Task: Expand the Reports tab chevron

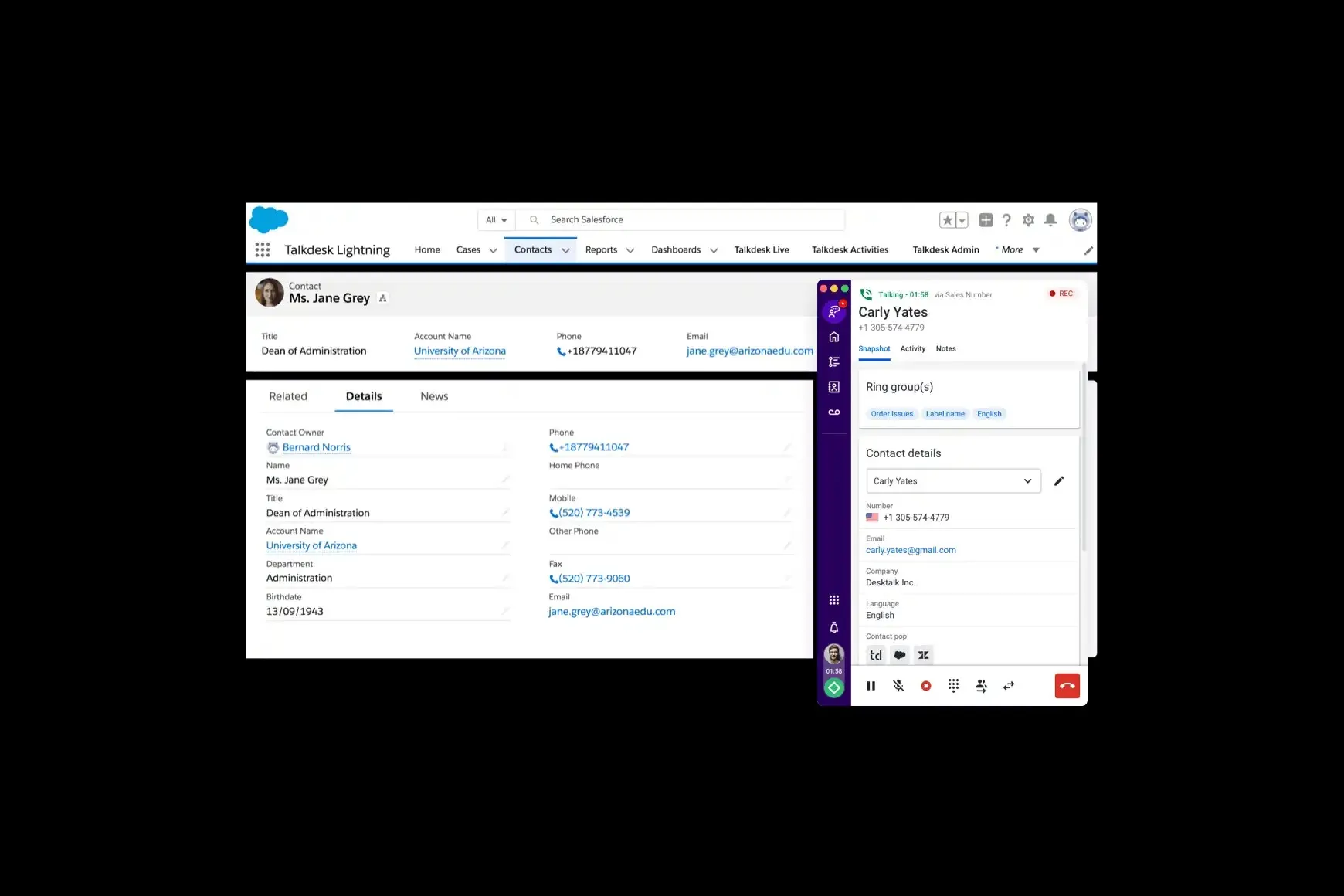Action: [x=630, y=250]
